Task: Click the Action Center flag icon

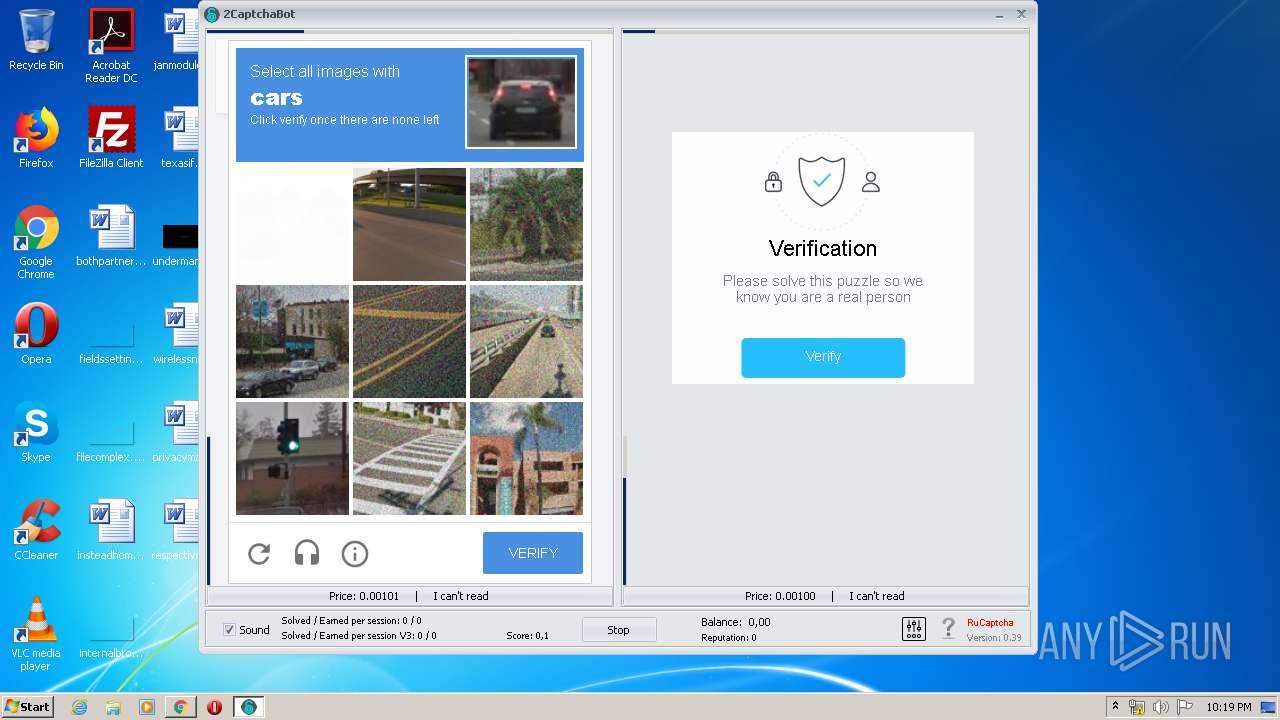Action: click(1183, 707)
